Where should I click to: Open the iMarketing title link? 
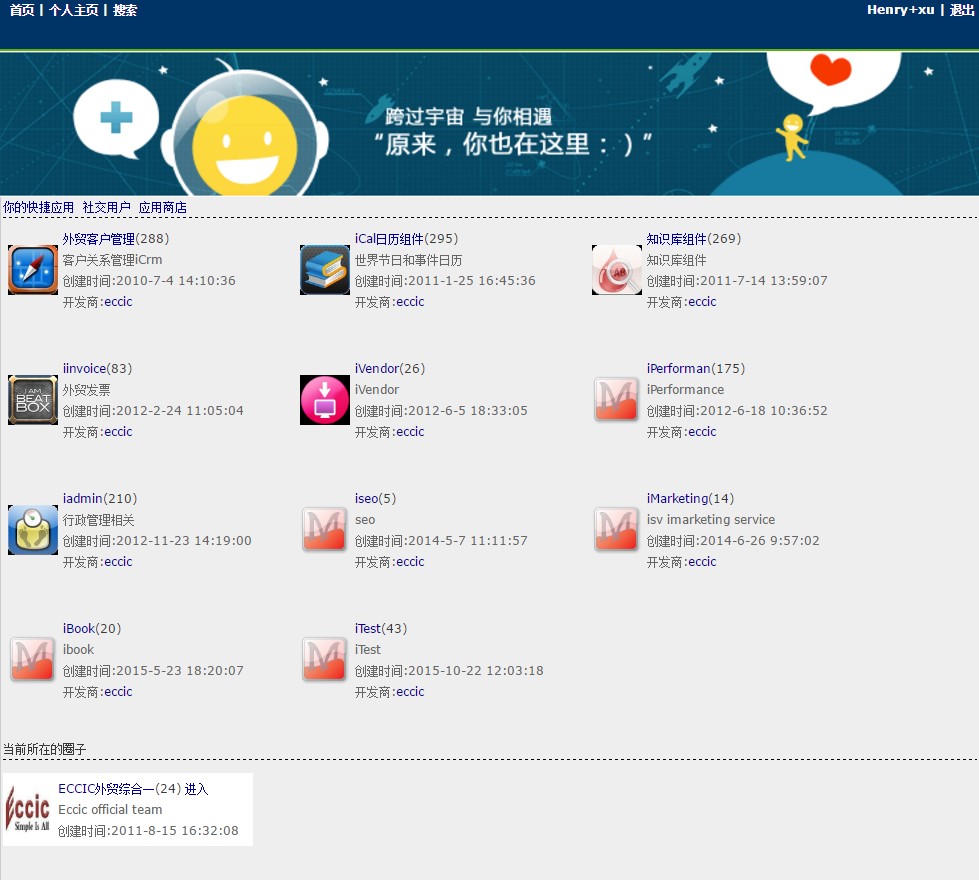coord(677,498)
